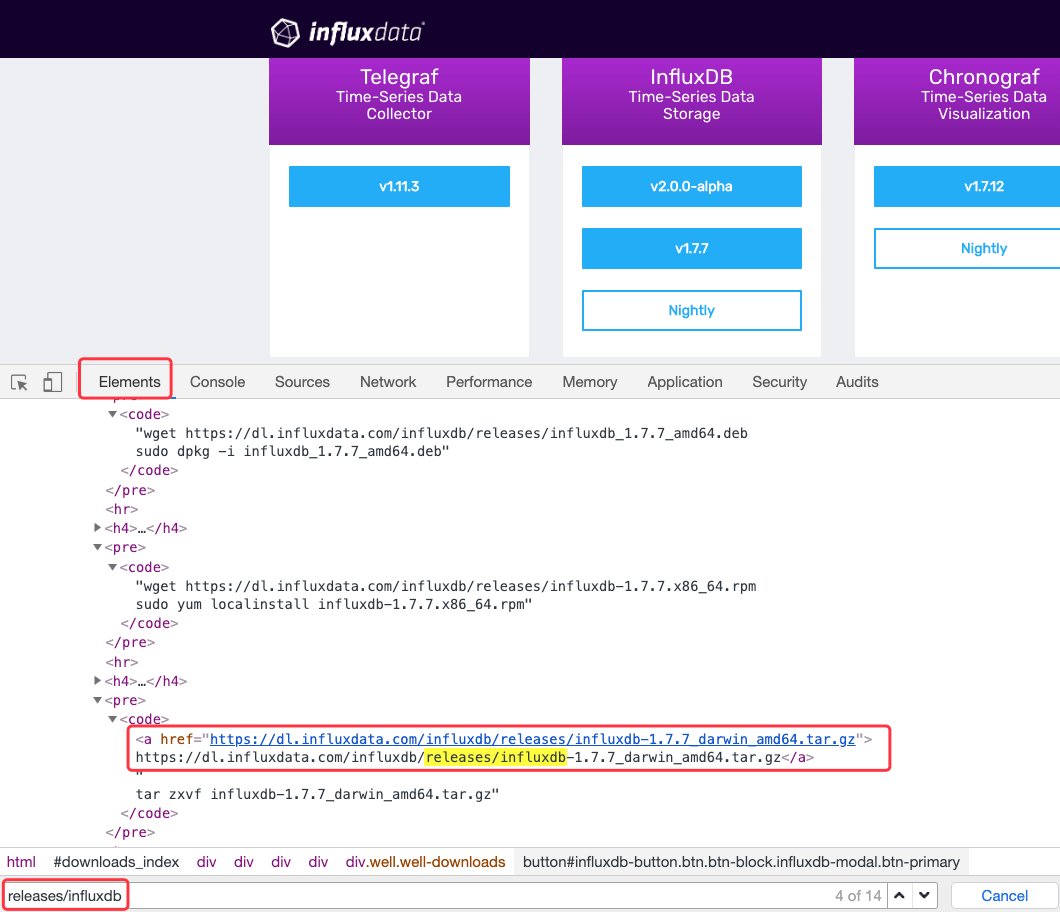Select the sudo yum localinstall line
Image resolution: width=1060 pixels, height=912 pixels.
pyautogui.click(x=334, y=604)
